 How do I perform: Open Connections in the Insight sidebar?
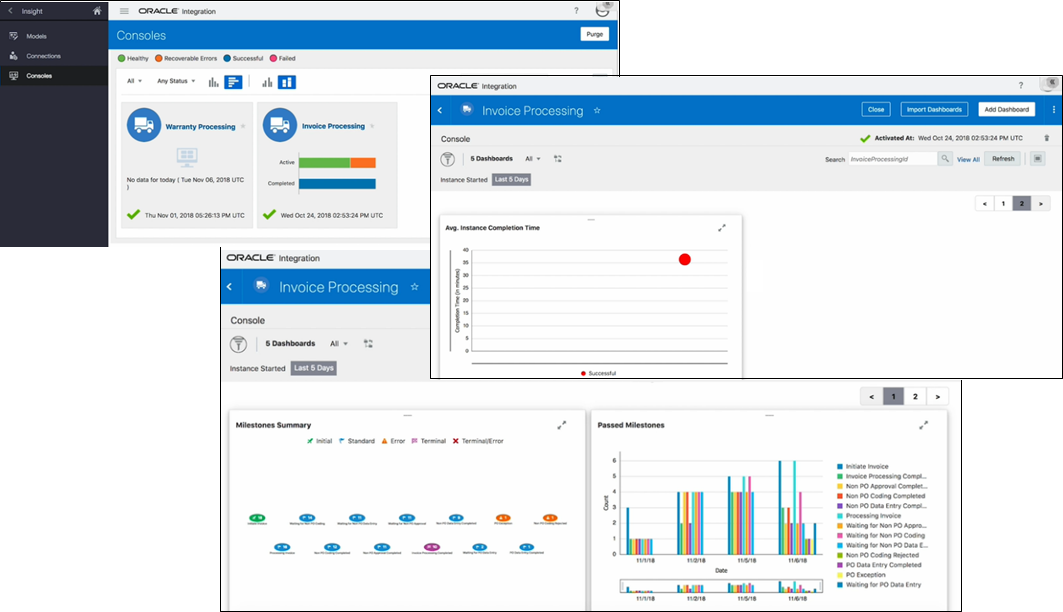(43, 56)
